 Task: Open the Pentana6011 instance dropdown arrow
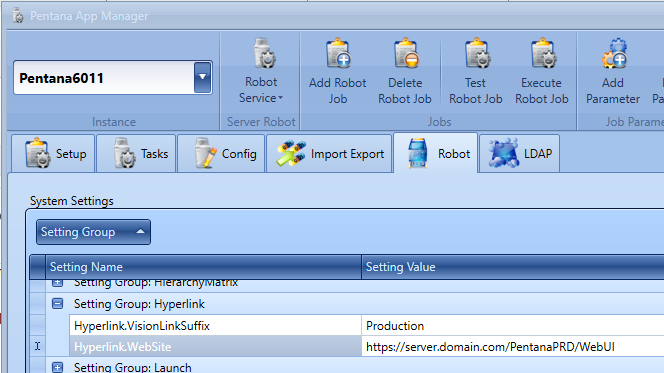[x=202, y=77]
